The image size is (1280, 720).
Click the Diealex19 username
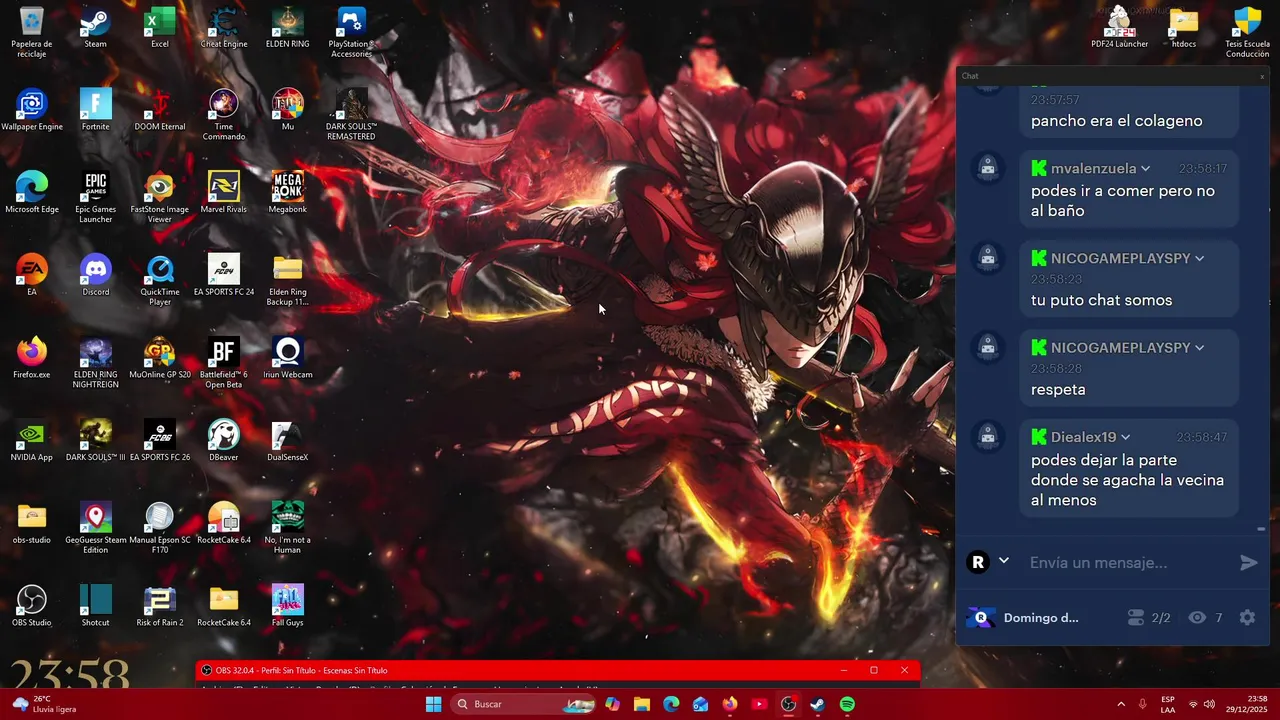click(1083, 438)
